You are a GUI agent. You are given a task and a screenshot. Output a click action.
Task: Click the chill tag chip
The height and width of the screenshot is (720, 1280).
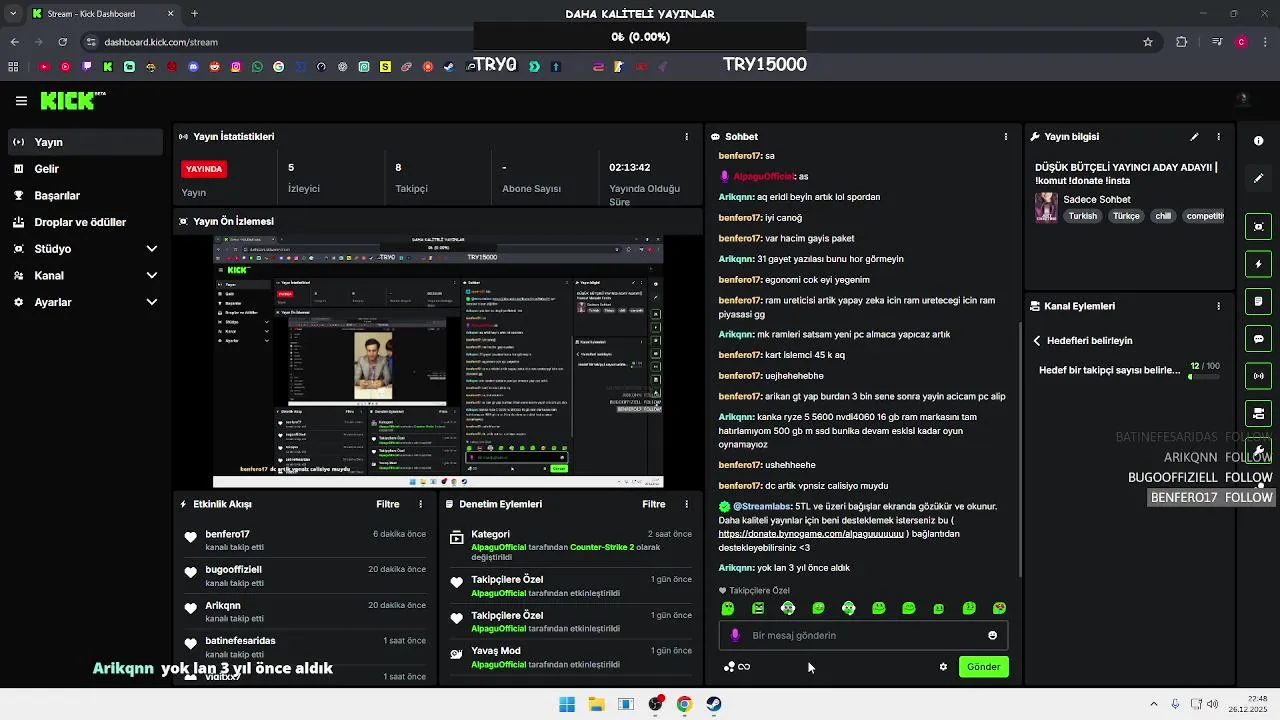pyautogui.click(x=1163, y=216)
